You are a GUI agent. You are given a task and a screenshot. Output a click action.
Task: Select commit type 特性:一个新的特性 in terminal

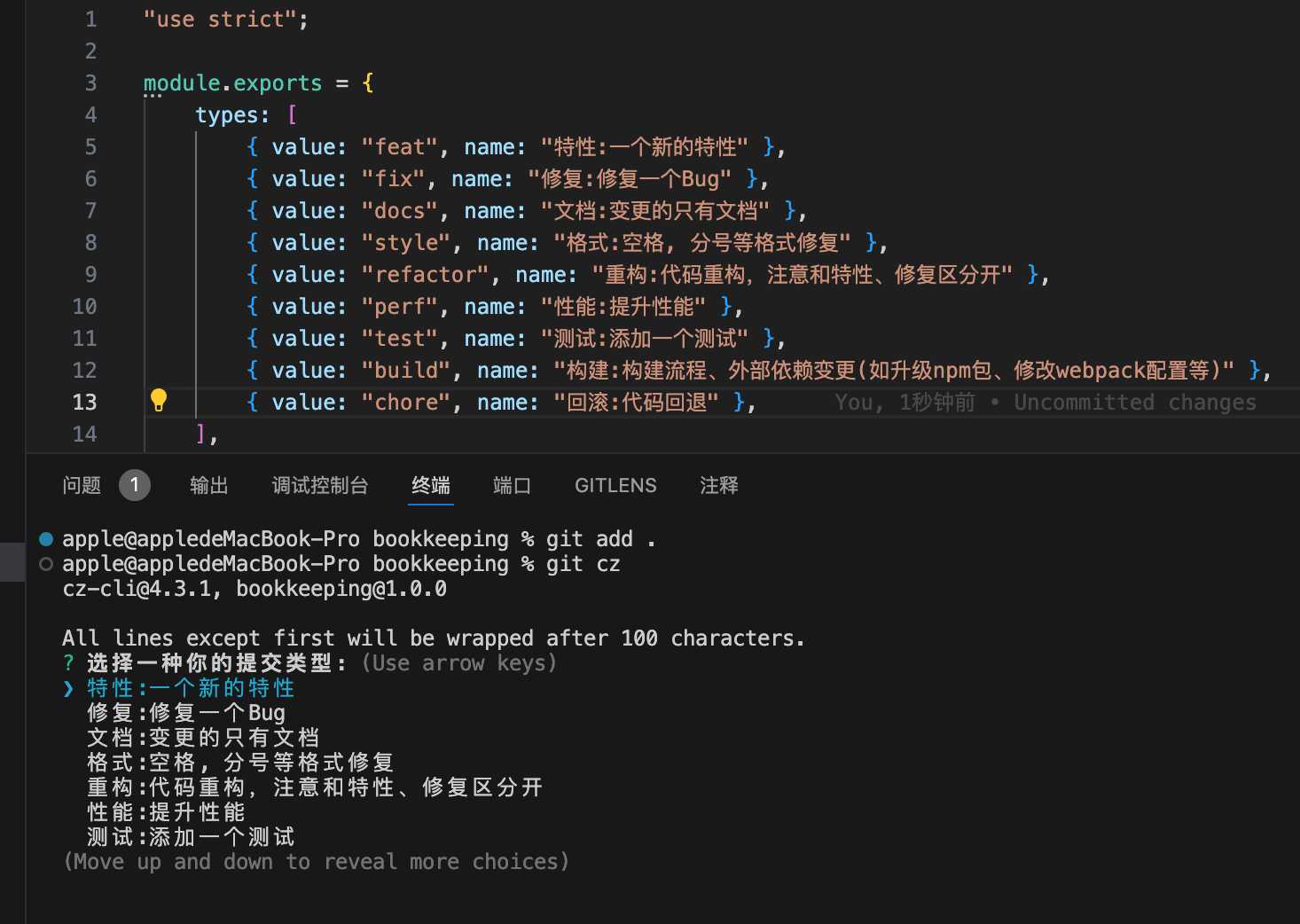(191, 688)
